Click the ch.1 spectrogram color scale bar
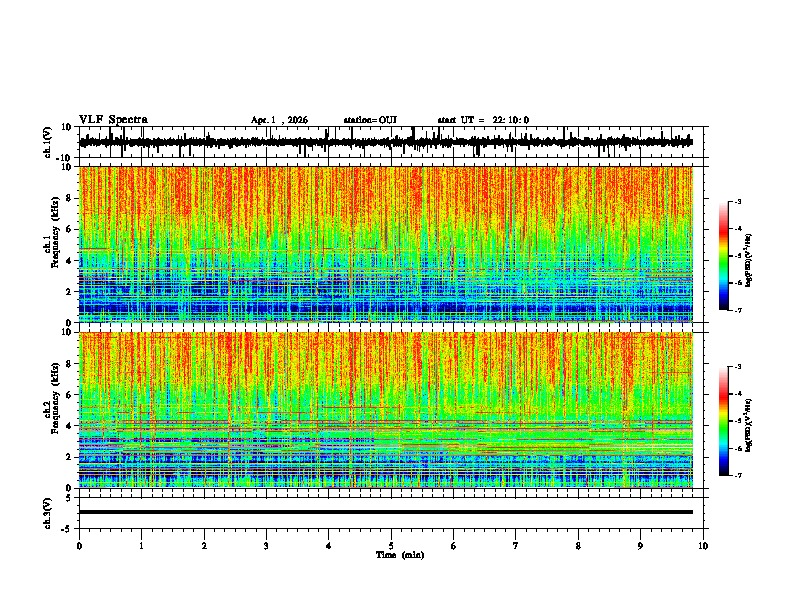792x612 pixels. click(x=723, y=256)
